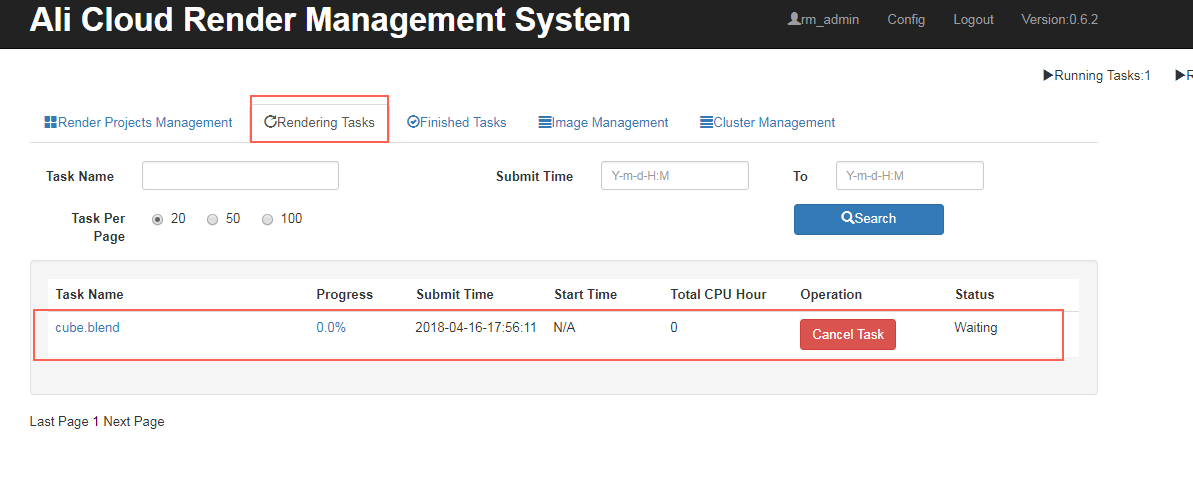Click the grid icon beside Render Projects Management

point(51,122)
